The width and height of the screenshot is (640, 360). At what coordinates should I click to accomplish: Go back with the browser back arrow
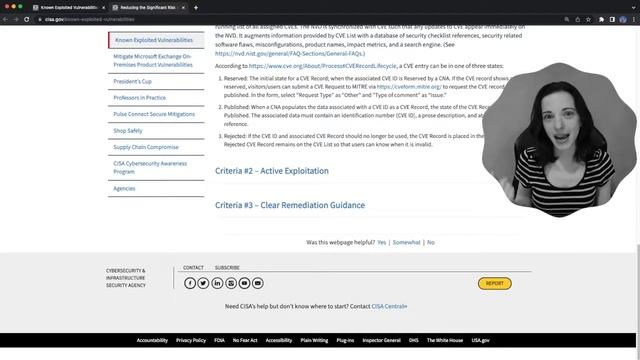[5, 19]
